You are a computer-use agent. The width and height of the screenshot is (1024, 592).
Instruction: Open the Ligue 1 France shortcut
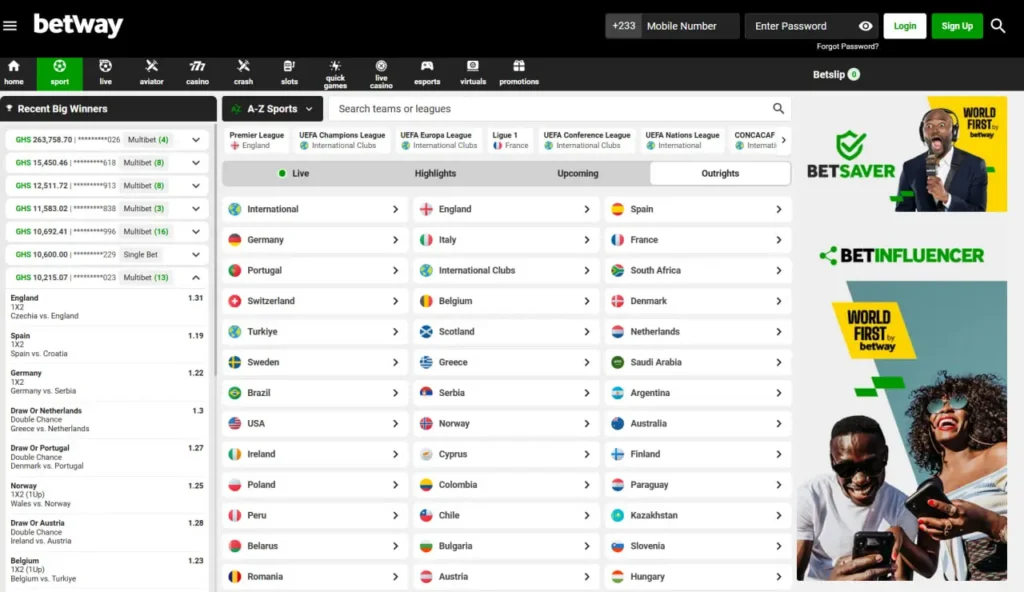tap(510, 140)
